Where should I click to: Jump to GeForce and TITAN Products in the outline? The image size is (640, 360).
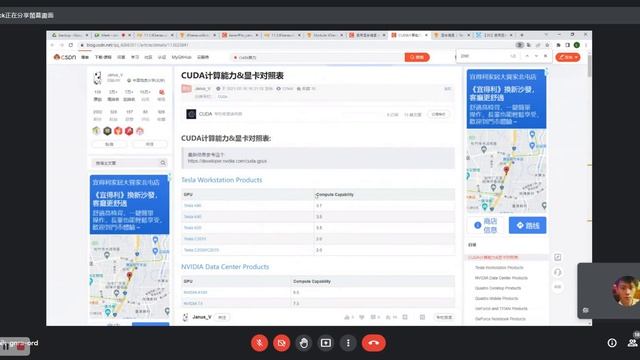(501, 309)
